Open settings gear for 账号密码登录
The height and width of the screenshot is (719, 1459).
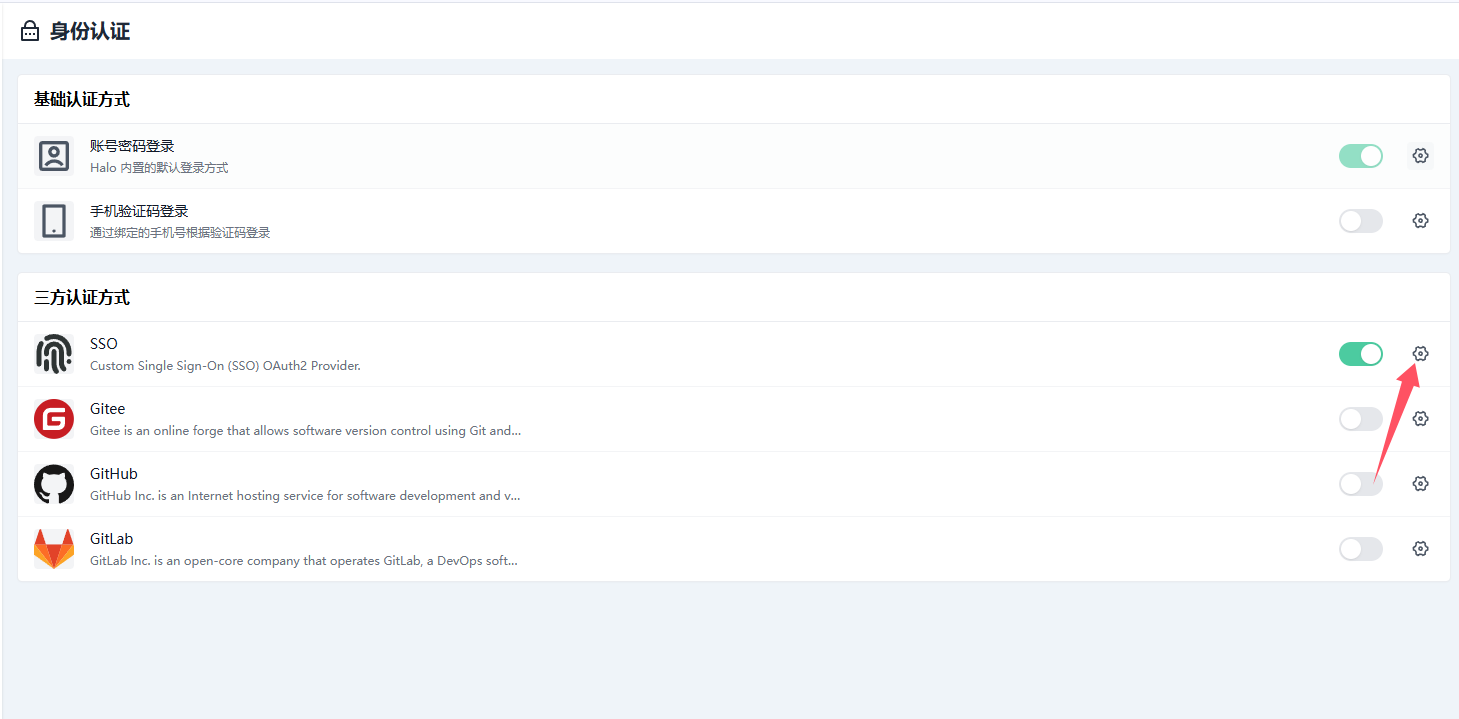(x=1420, y=156)
